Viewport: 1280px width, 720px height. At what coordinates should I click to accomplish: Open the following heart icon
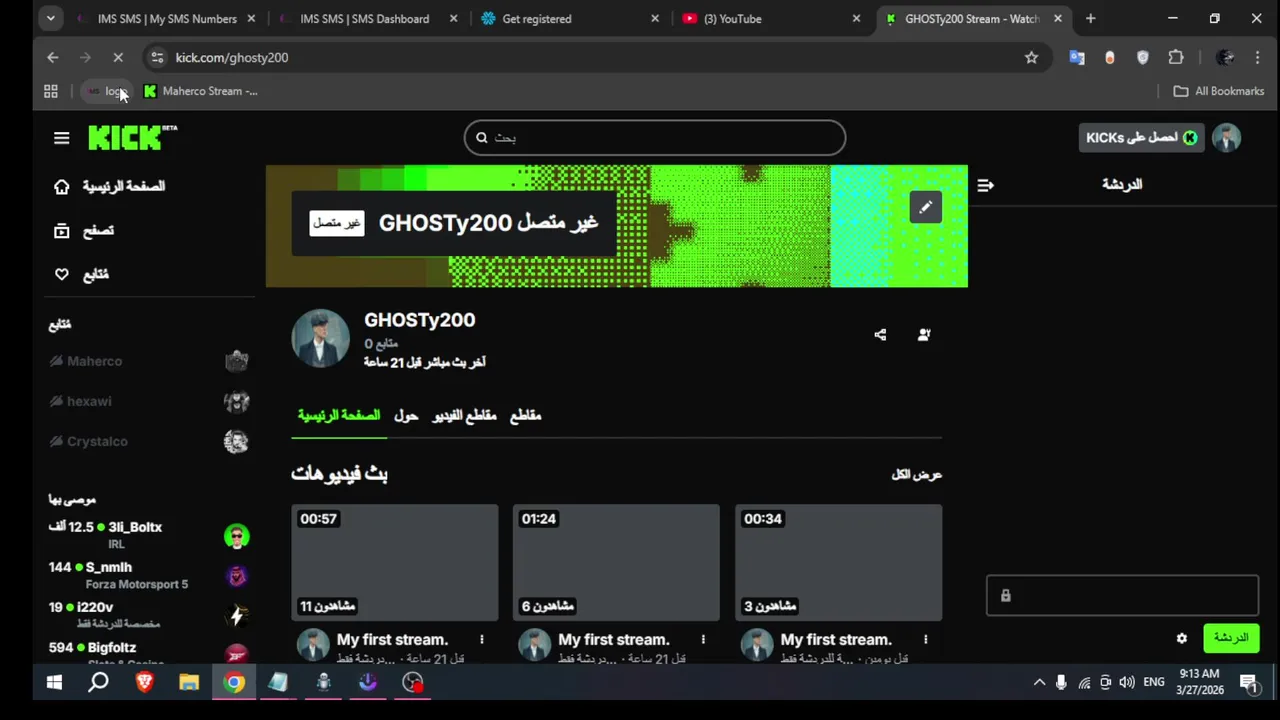click(62, 274)
